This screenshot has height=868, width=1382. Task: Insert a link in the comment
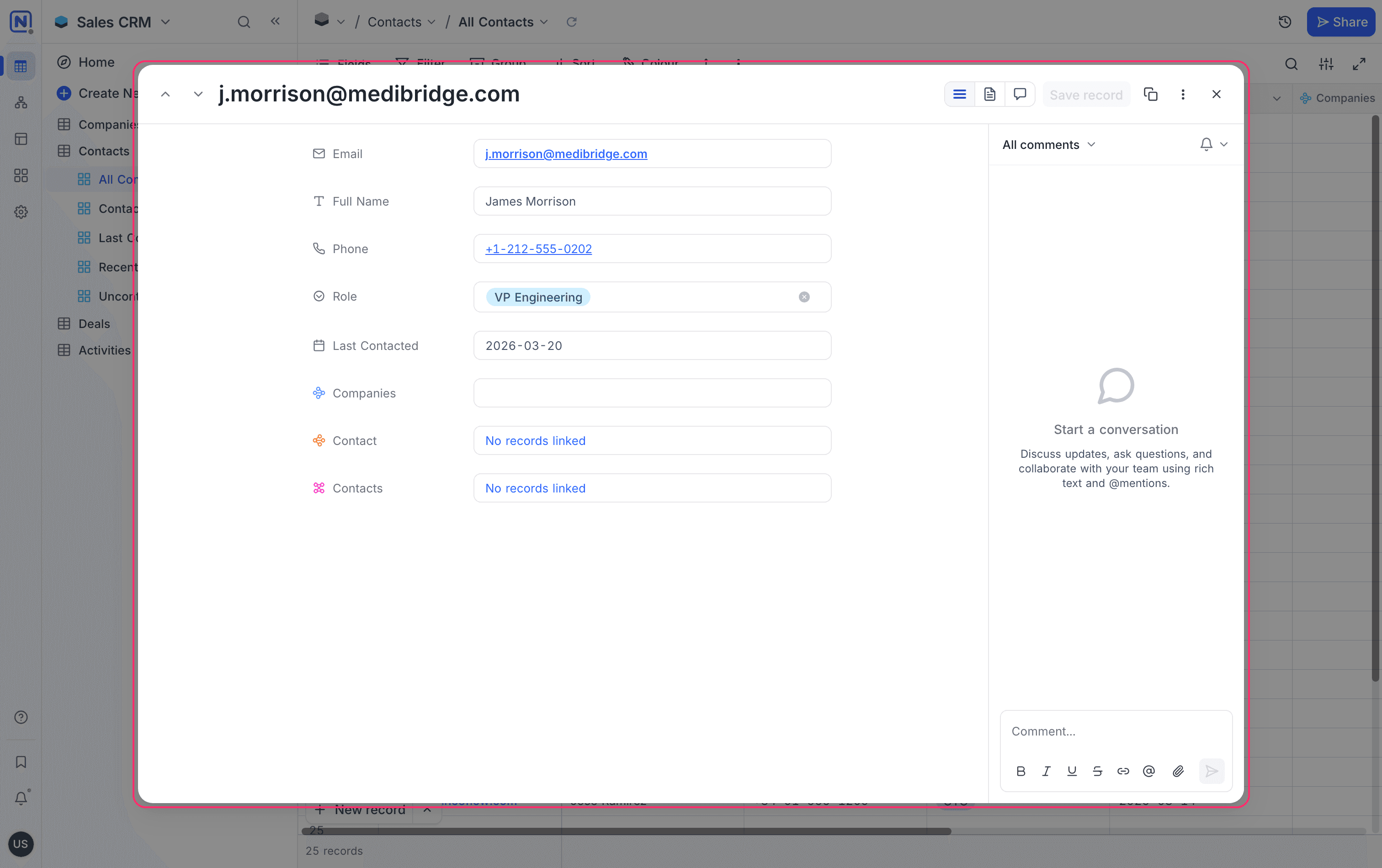pos(1123,771)
